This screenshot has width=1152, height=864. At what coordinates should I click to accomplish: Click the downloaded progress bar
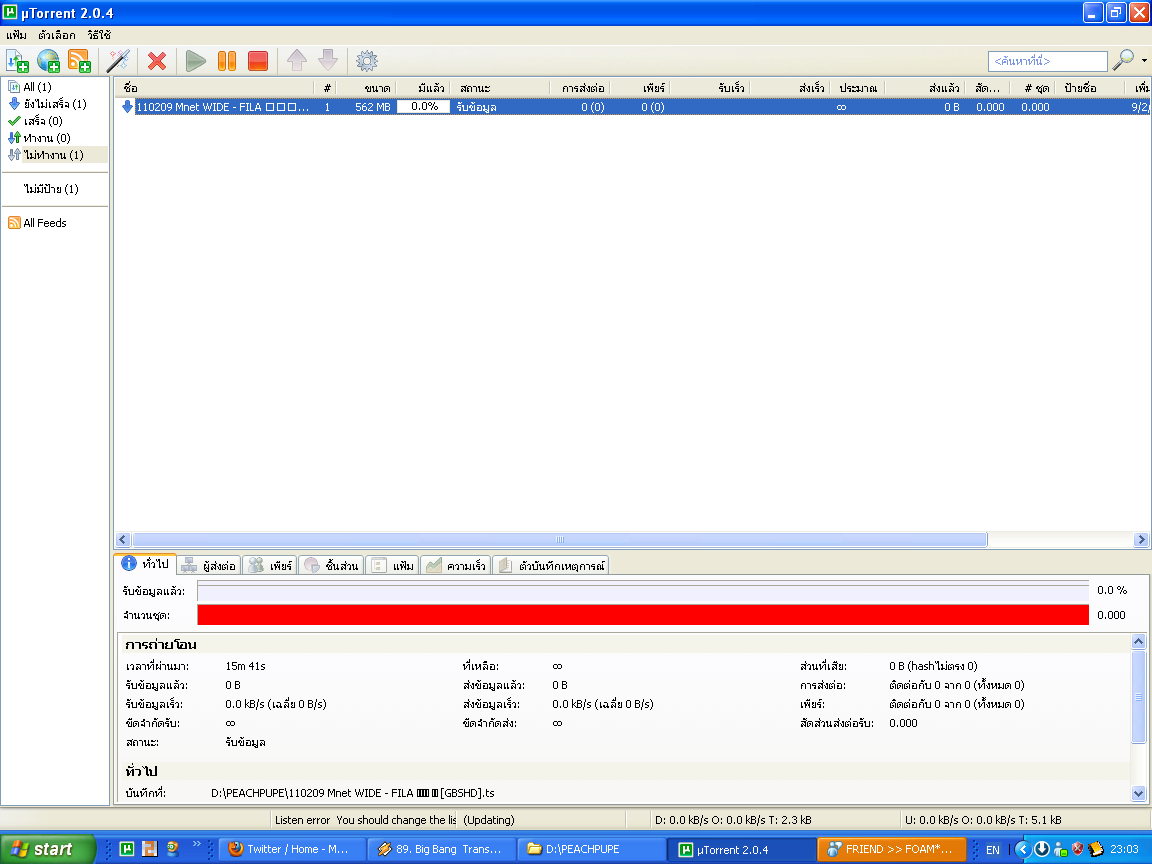(643, 590)
